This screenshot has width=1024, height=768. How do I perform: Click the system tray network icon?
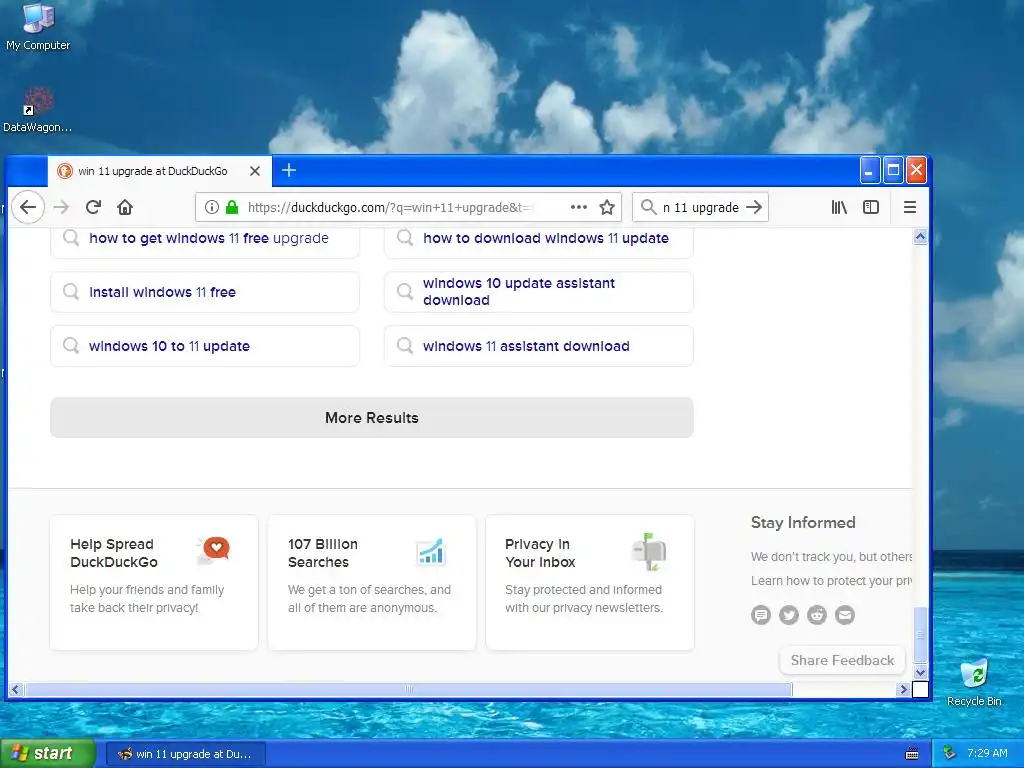coord(950,754)
